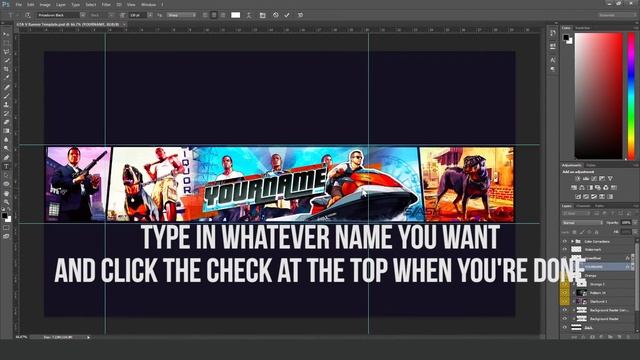The width and height of the screenshot is (640, 360).
Task: Click the check mark to commit text
Action: coord(287,15)
